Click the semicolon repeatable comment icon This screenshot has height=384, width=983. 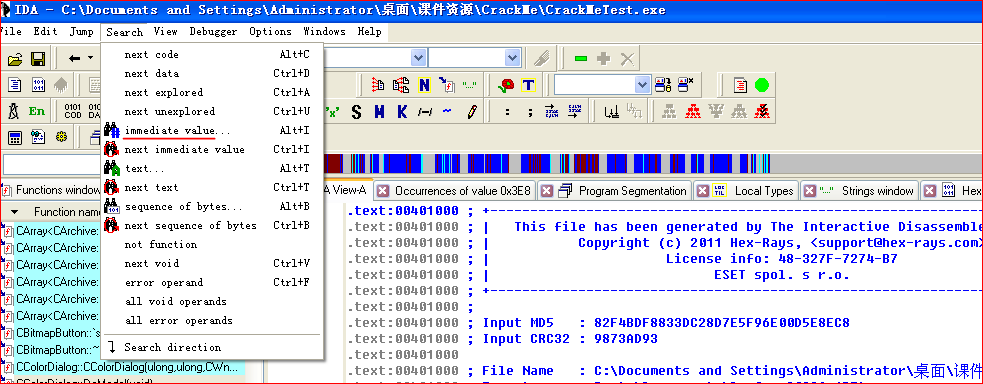[x=529, y=112]
